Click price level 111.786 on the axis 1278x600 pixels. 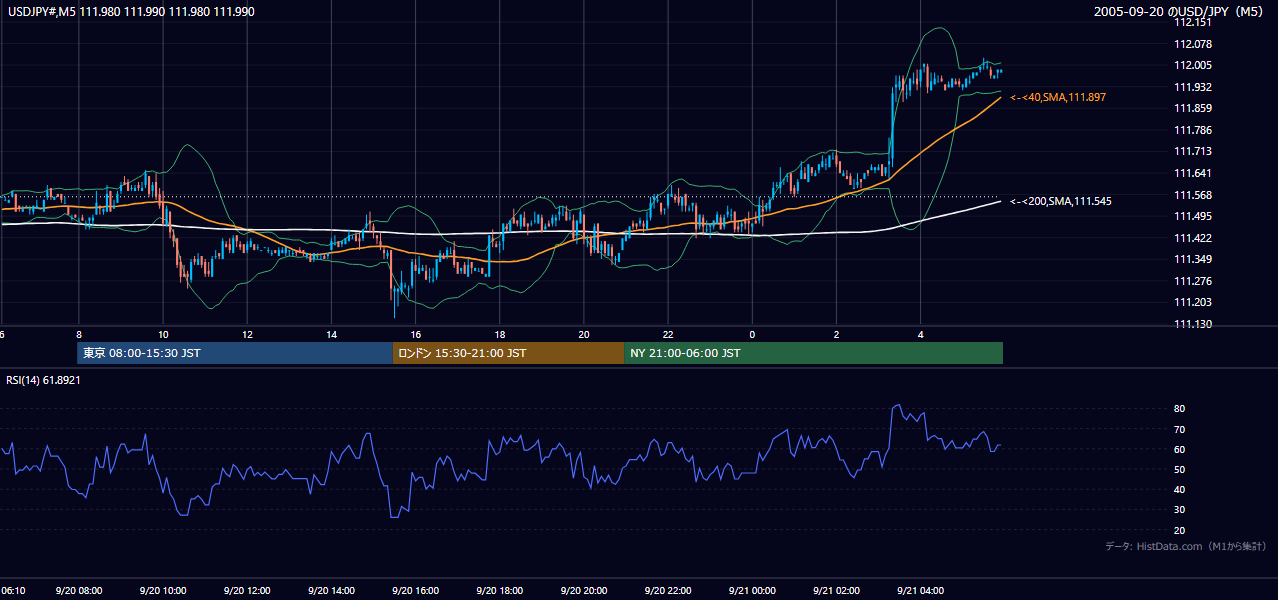[1193, 130]
